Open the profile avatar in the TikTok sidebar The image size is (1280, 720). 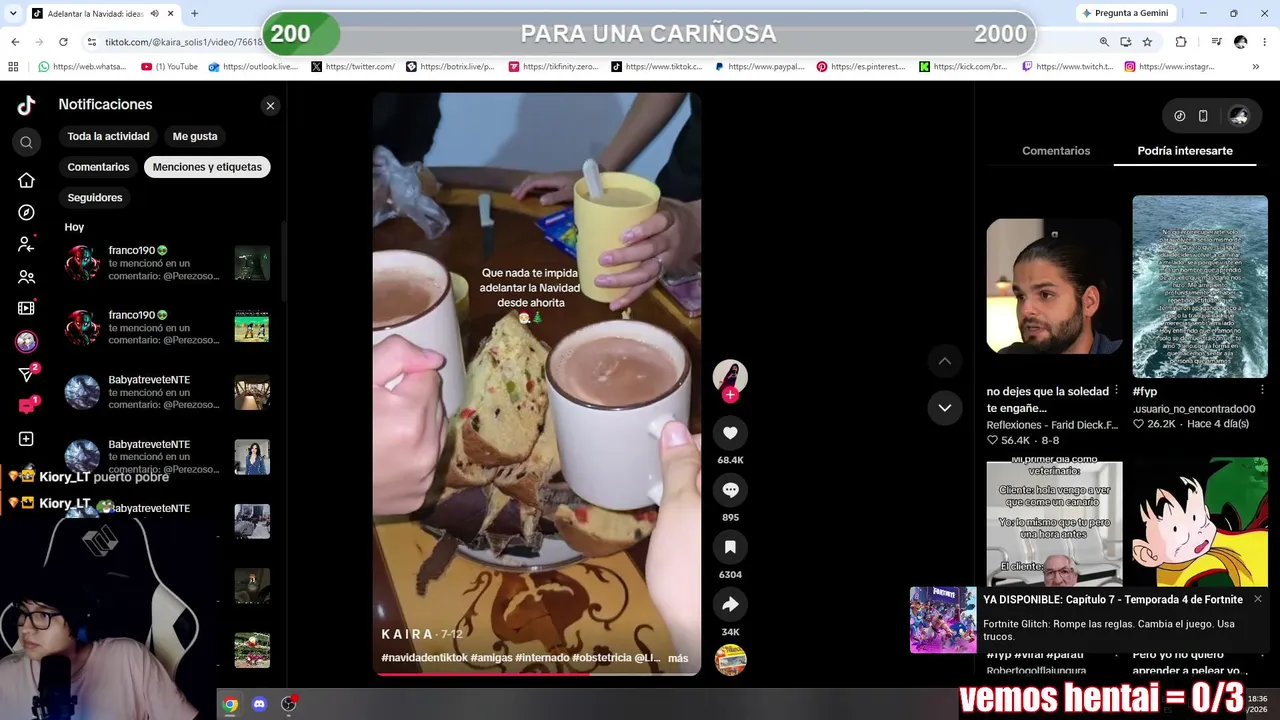tap(26, 341)
